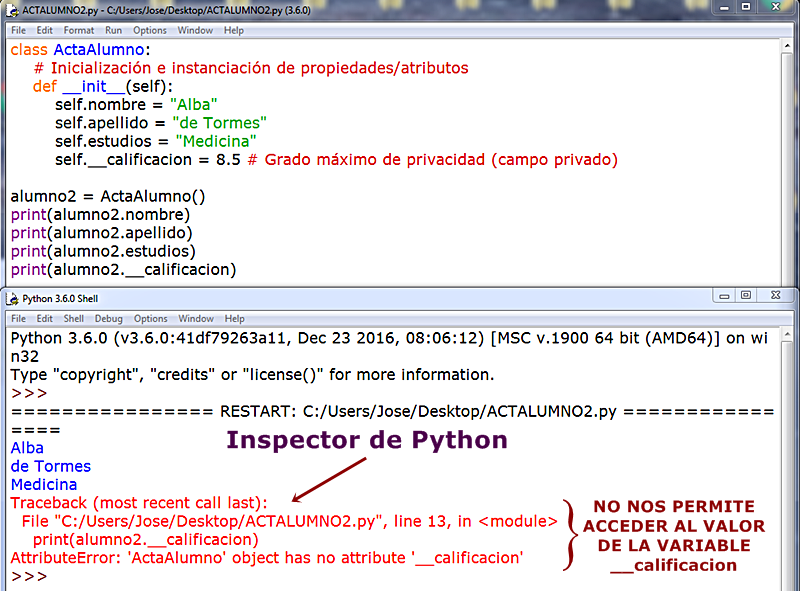Click the 'Grado máximo de privacidad' comment

coord(433,160)
